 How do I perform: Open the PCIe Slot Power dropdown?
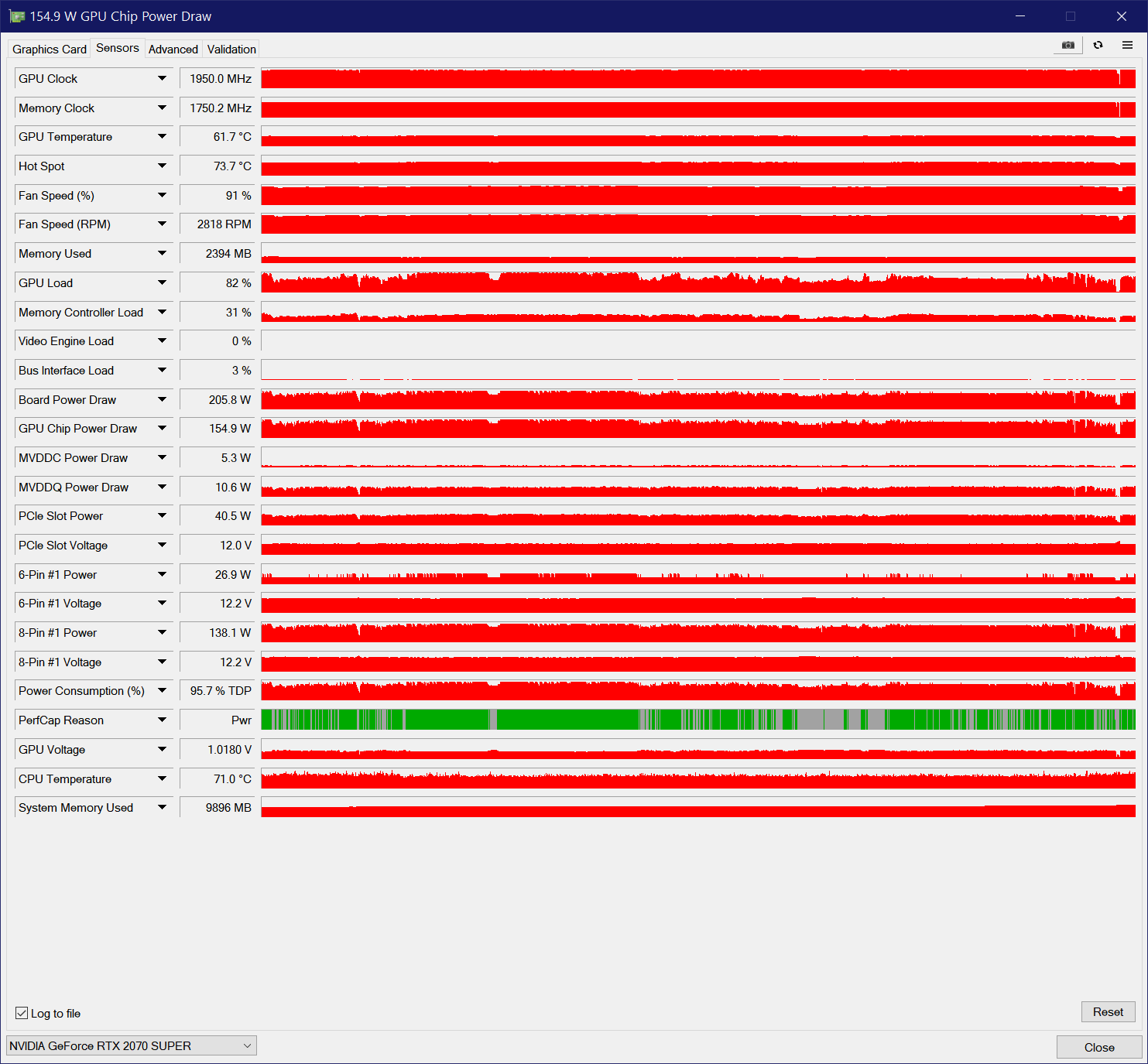[162, 516]
